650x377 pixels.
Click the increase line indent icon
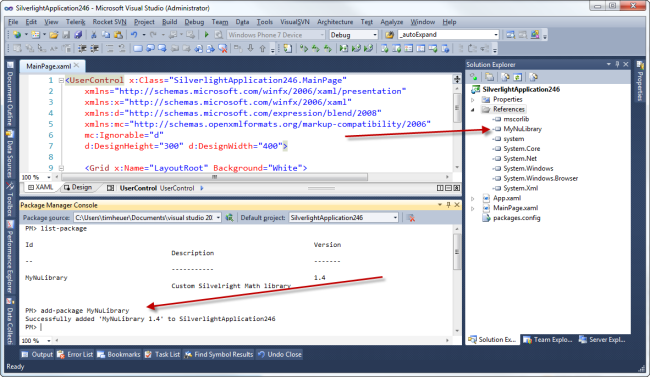click(x=95, y=49)
